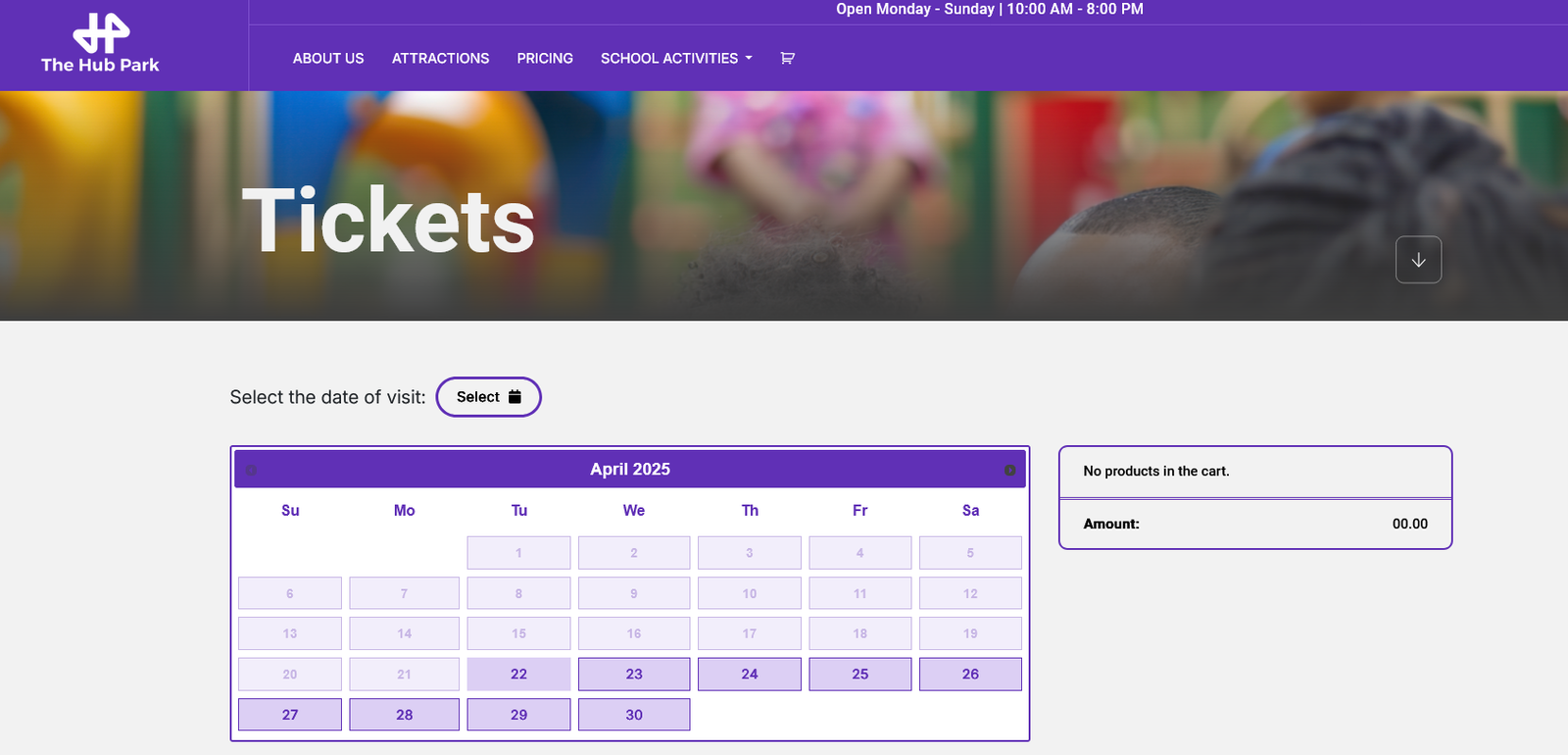Click disabled date 15 in calendar
Screen dimensions: 1568x755
tap(518, 633)
